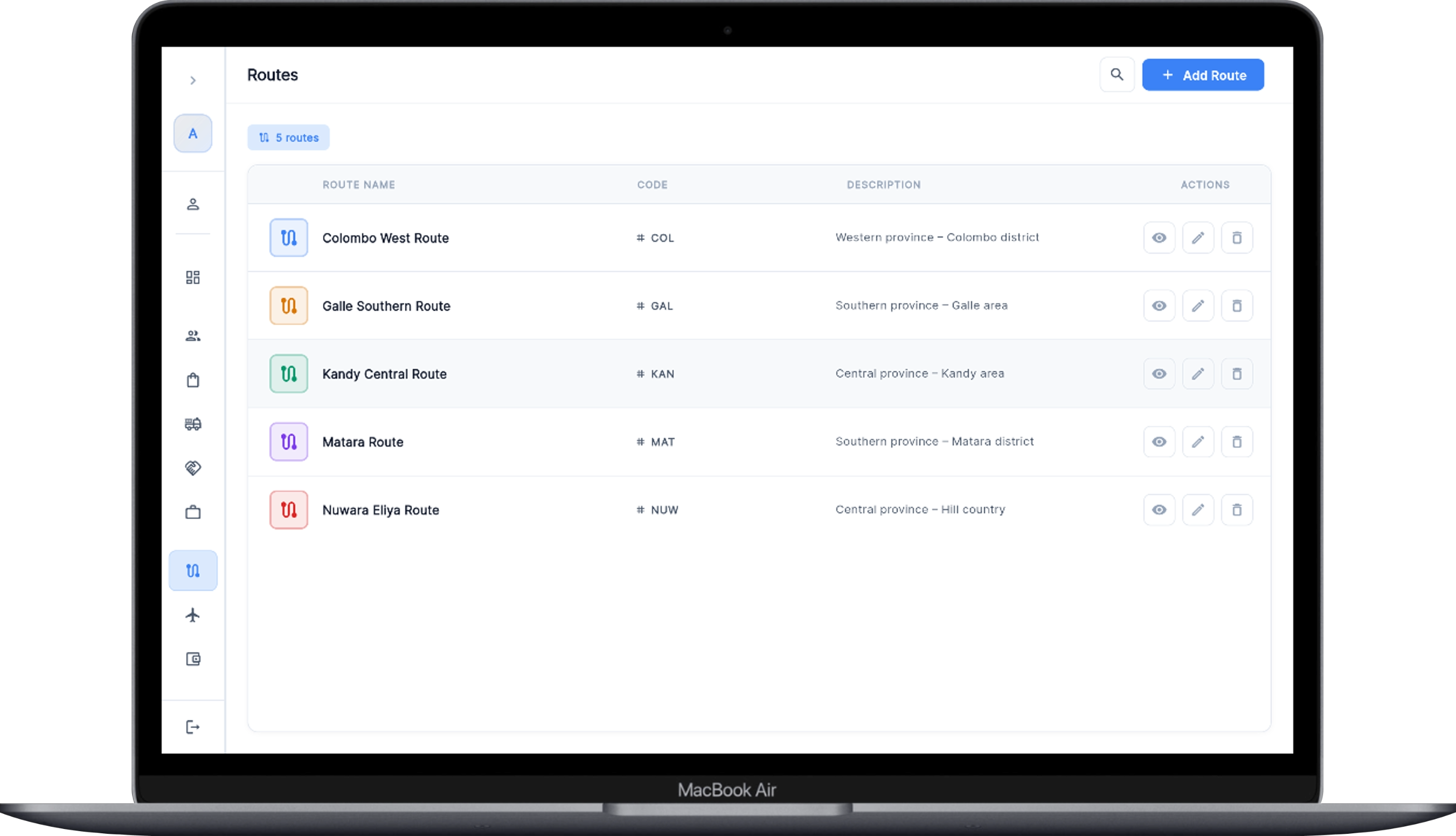
Task: Click the COL route code
Action: pyautogui.click(x=655, y=238)
